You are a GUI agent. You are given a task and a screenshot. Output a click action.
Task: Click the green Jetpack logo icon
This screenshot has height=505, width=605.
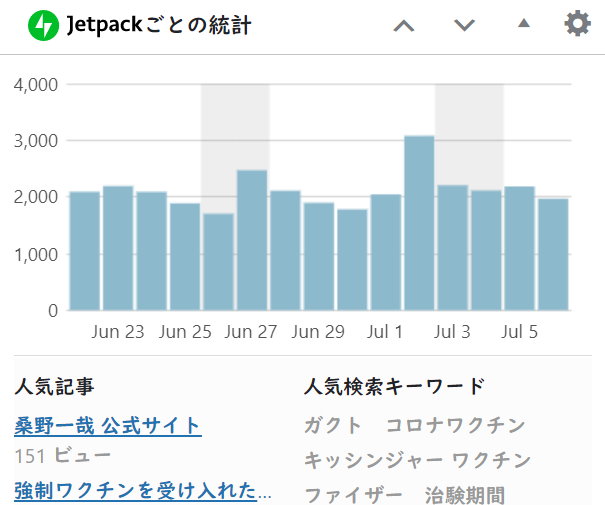44,26
